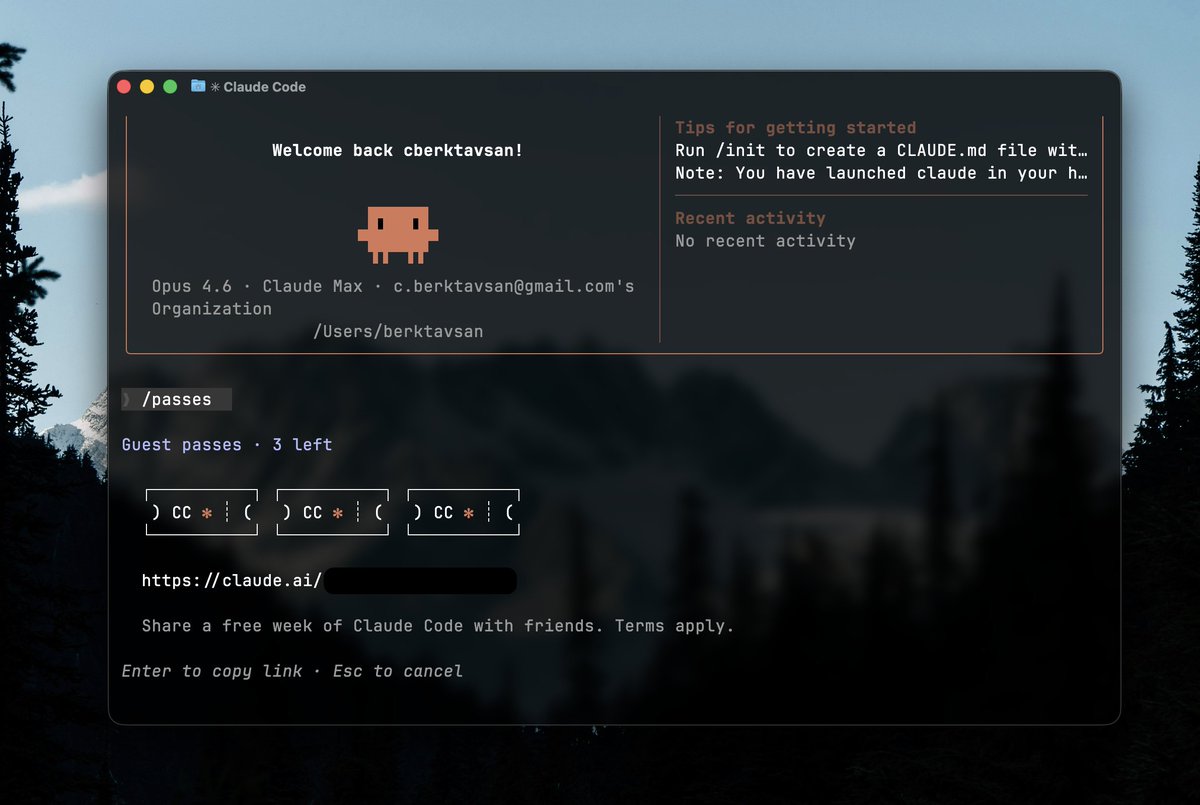Viewport: 1200px width, 805px height.
Task: Click the 'Note: You have launched claude' line
Action: (x=881, y=173)
